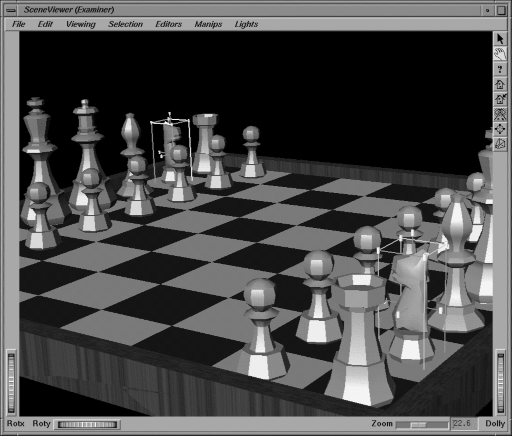This screenshot has width=512, height=436.
Task: Expand the Selection menu
Action: 125,24
